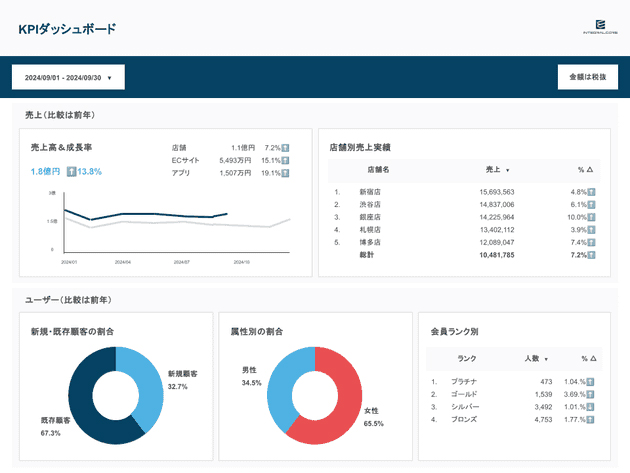Sort member rank table by 人数 column
This screenshot has width=630, height=473.
pos(531,358)
